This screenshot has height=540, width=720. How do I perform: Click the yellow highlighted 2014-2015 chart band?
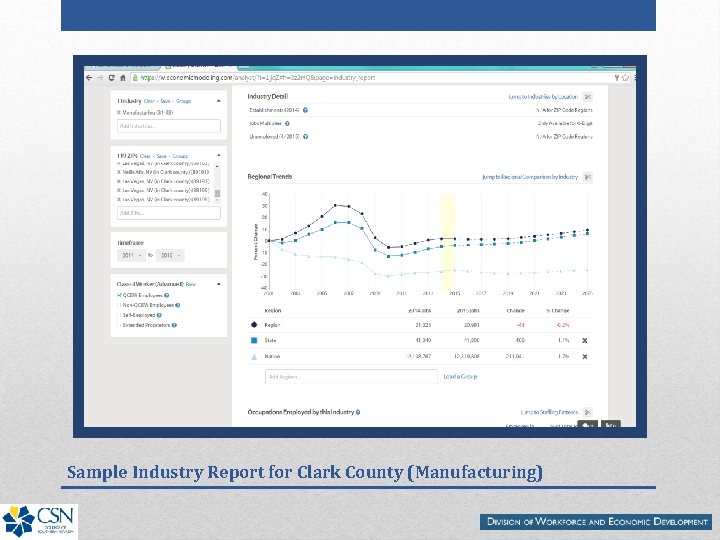[x=448, y=242]
